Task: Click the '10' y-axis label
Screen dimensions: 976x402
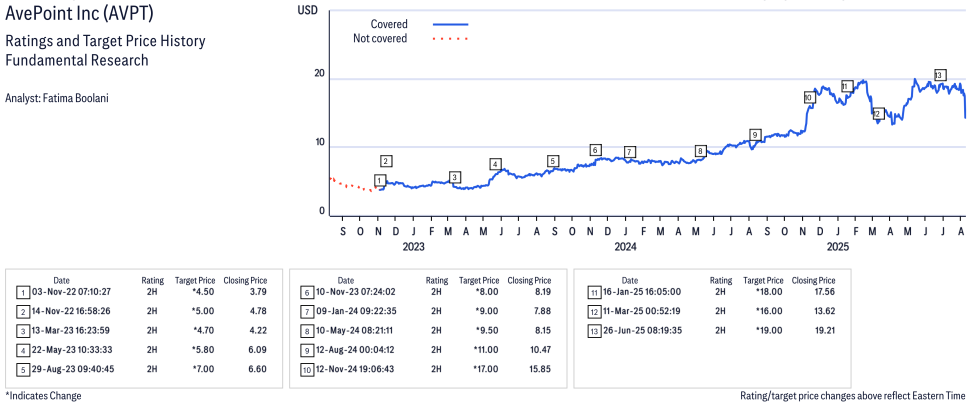Action: coord(319,142)
